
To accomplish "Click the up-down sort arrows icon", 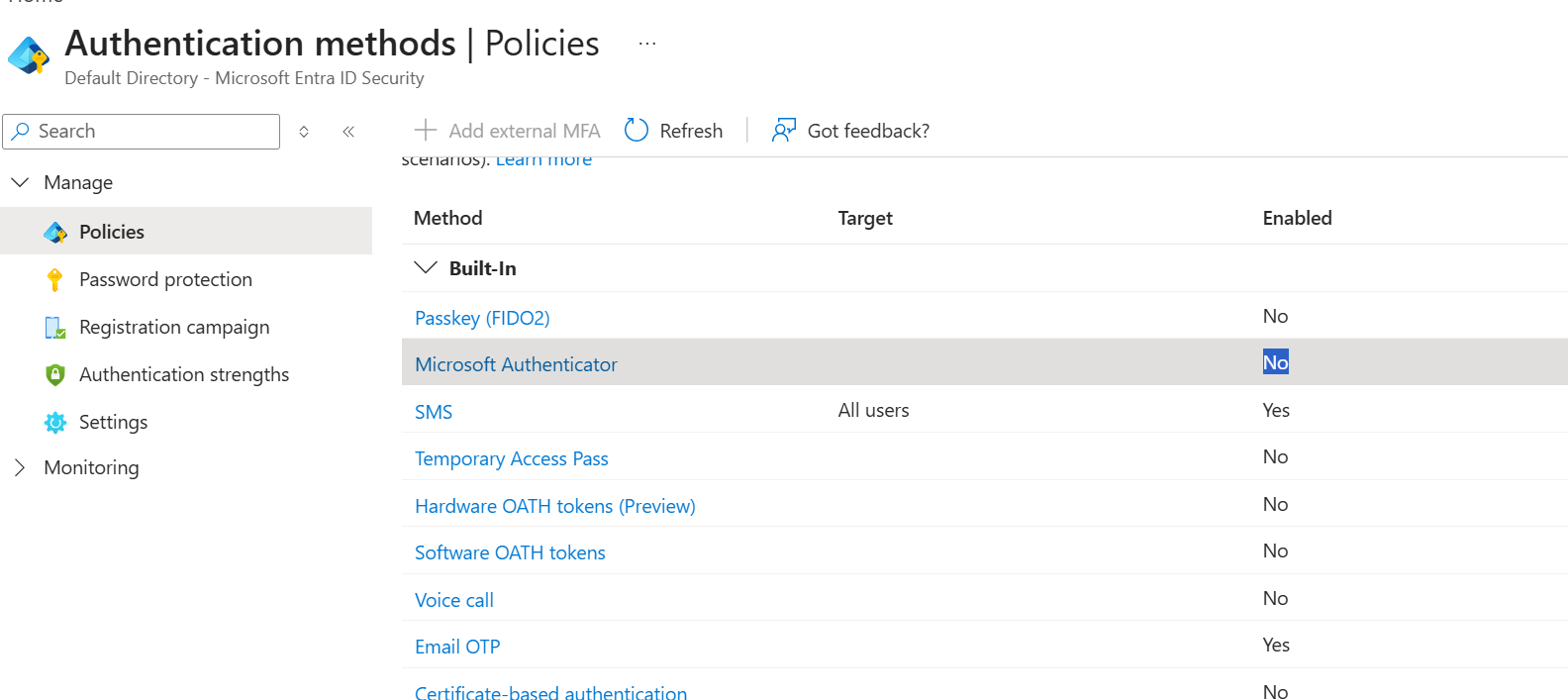I will [304, 132].
